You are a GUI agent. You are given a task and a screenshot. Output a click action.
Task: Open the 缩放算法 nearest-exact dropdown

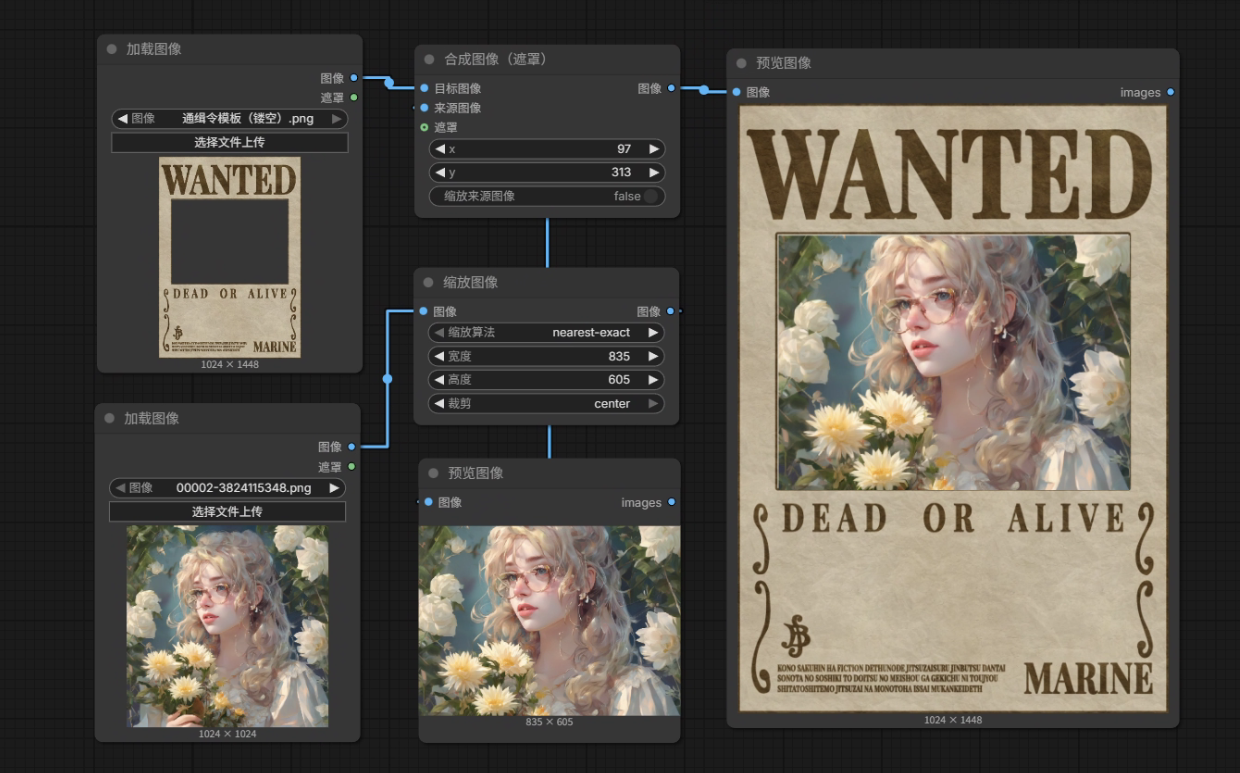pyautogui.click(x=547, y=332)
